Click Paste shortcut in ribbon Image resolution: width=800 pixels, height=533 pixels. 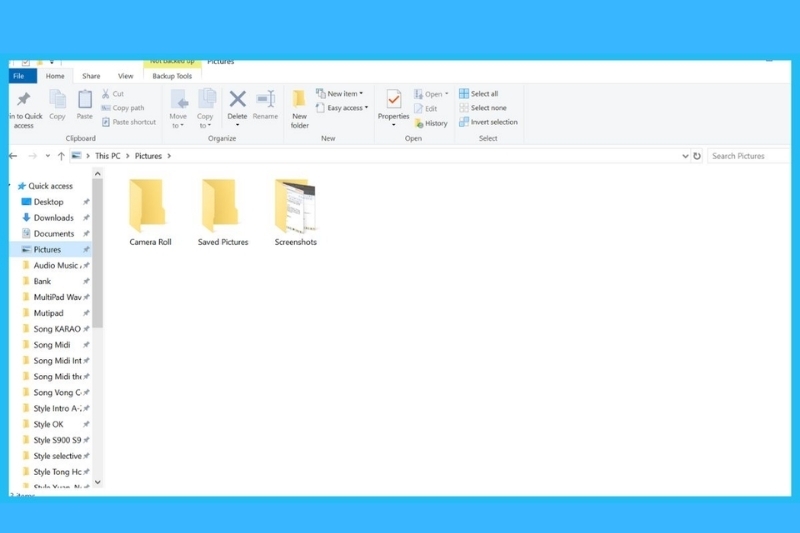[129, 122]
